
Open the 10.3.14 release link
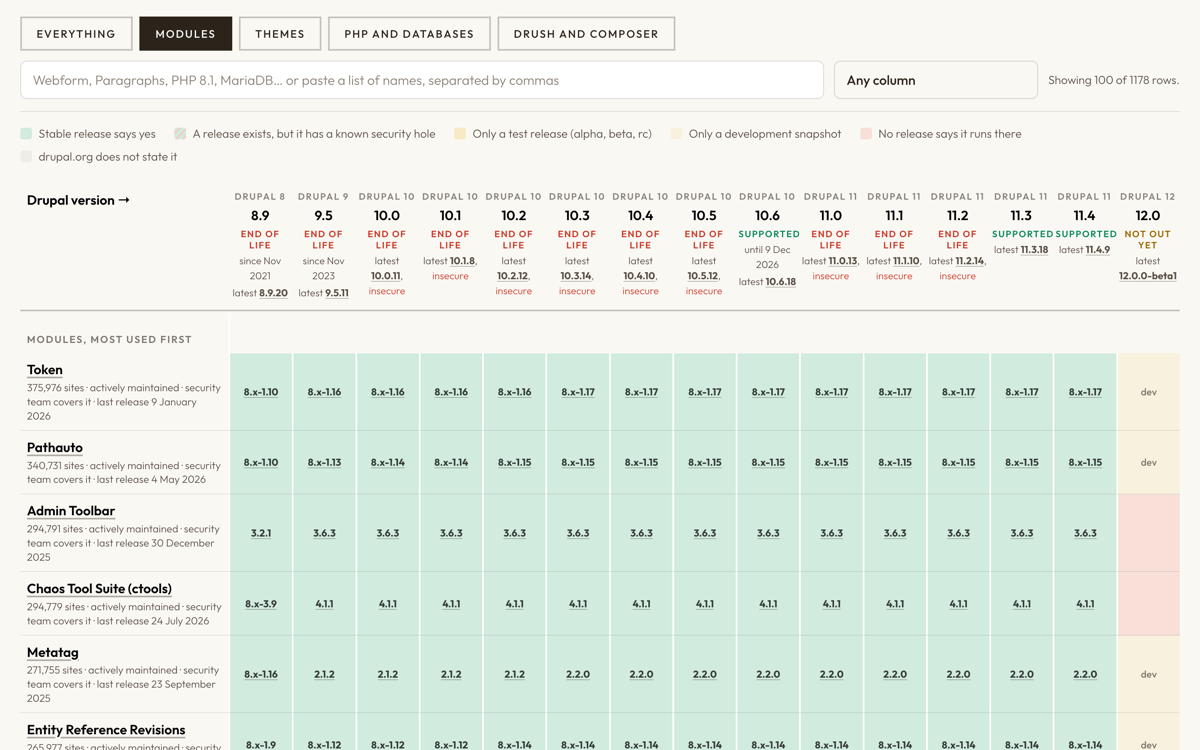pos(577,276)
